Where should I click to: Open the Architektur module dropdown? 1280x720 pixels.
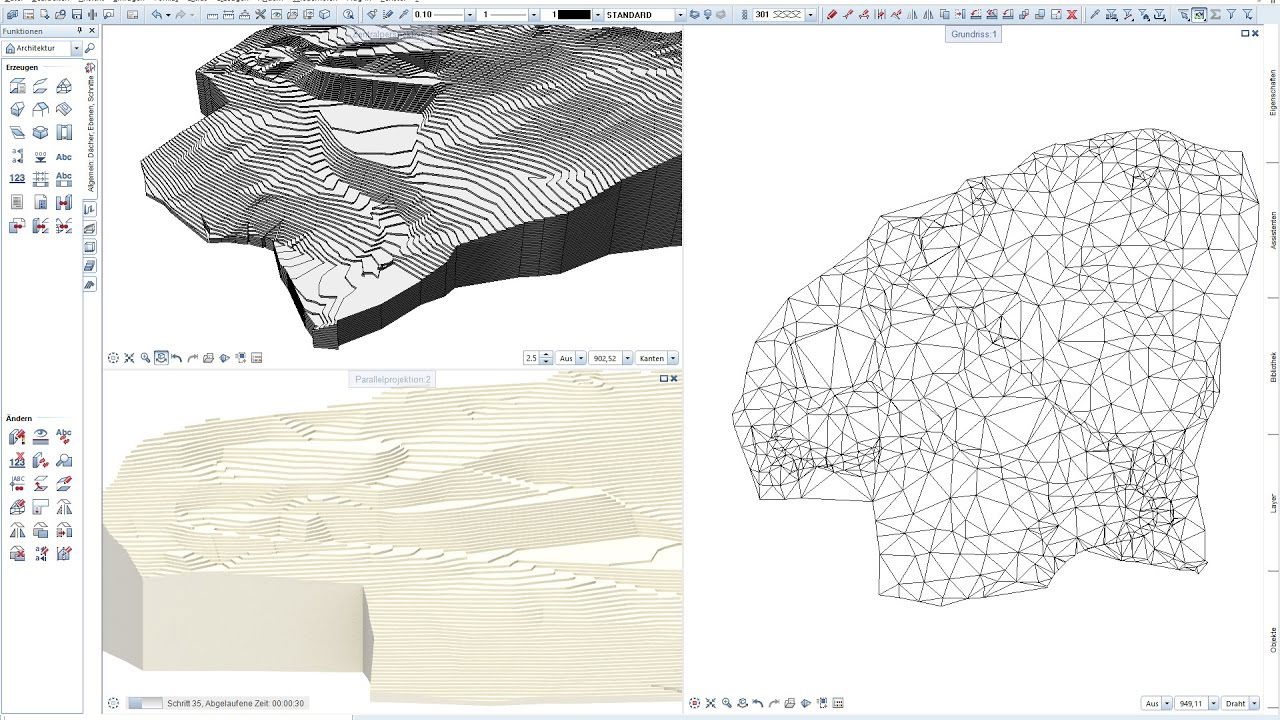point(76,48)
